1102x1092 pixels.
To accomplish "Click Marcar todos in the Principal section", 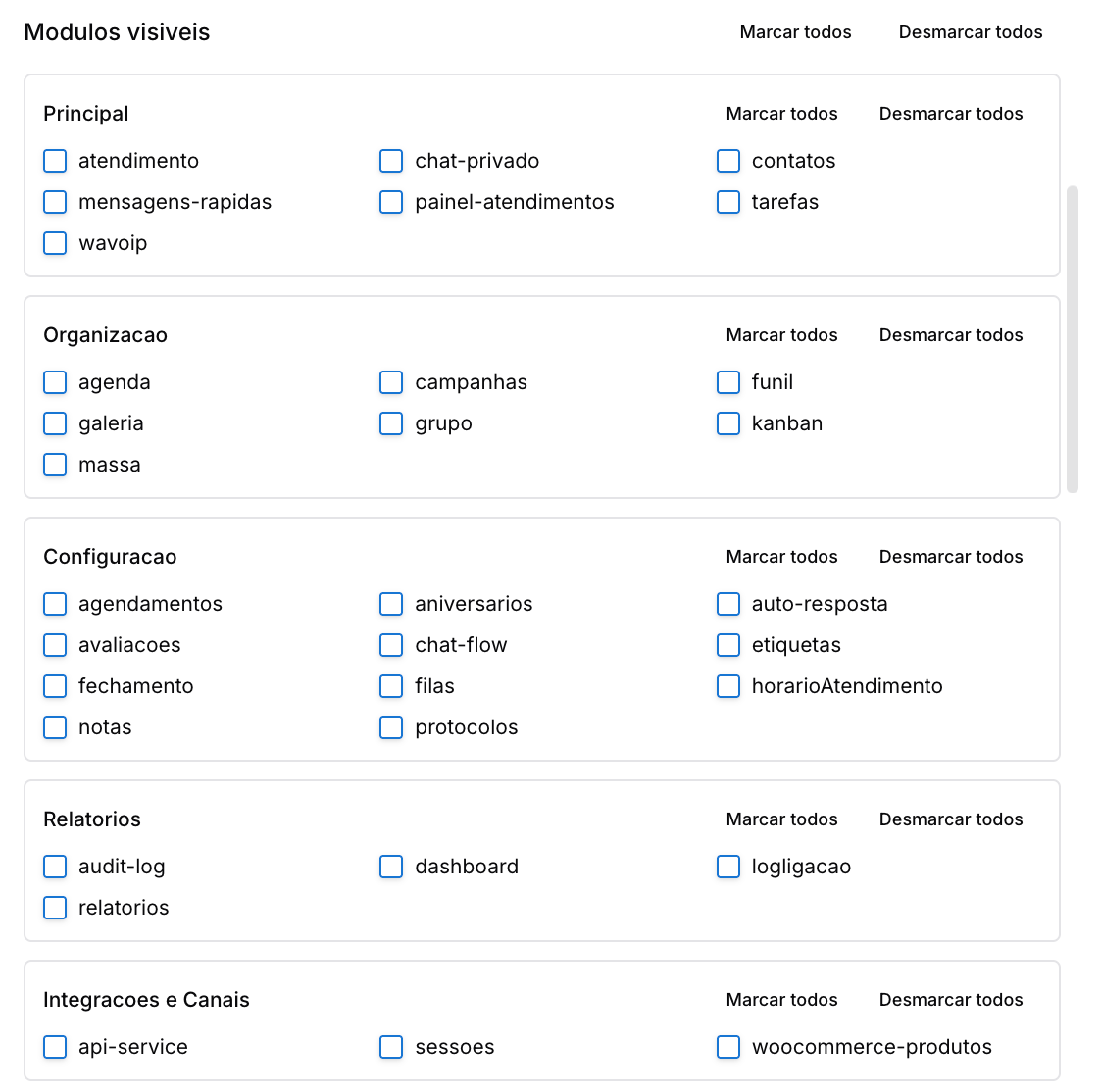I will (781, 114).
